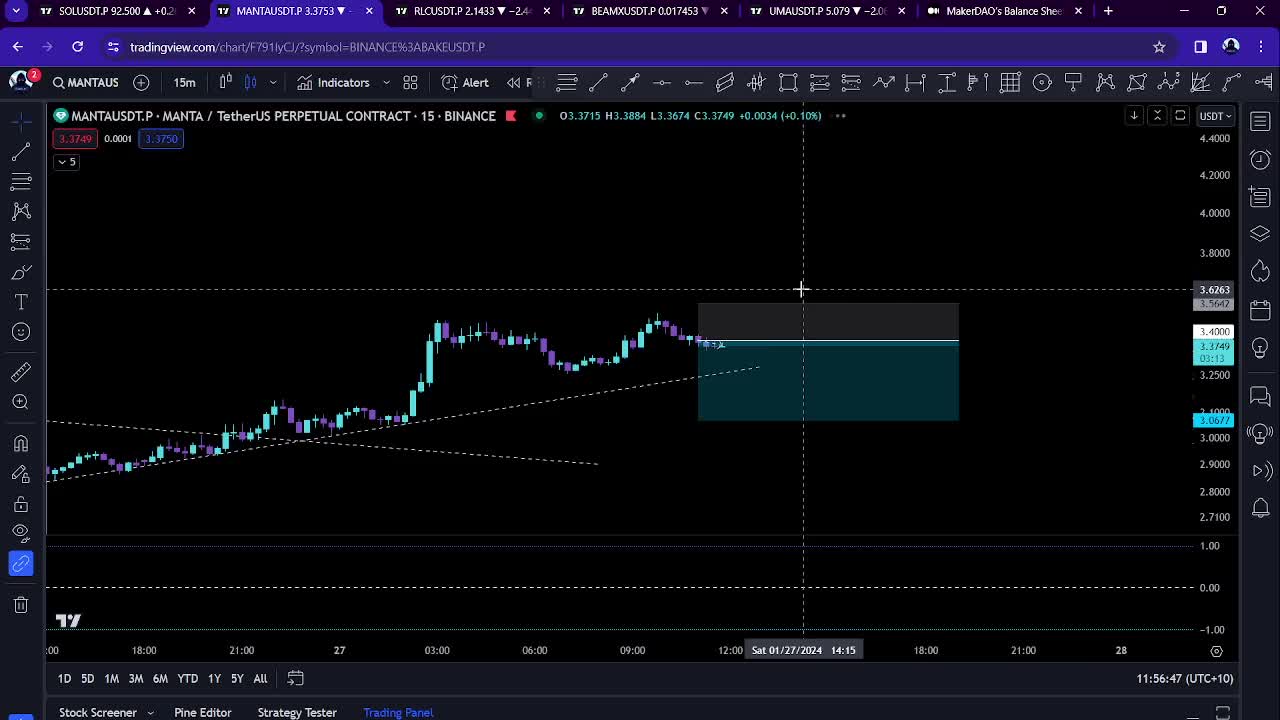
Task: Toggle the highlighted sync drawings link icon
Action: 21,564
